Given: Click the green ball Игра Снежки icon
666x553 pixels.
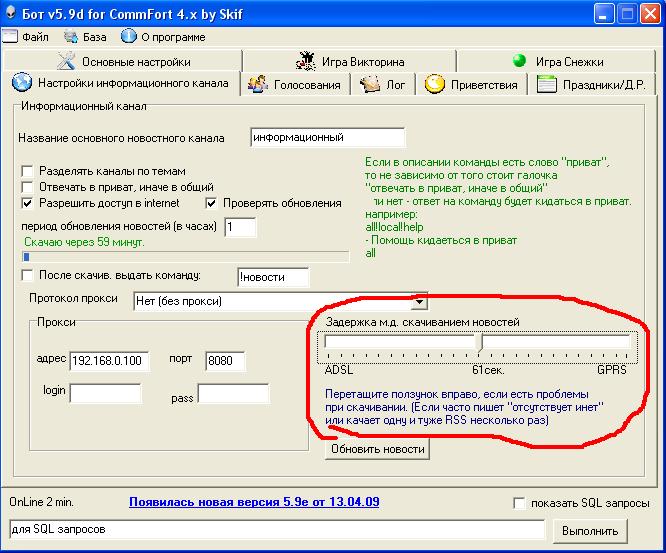Looking at the screenshot, I should pyautogui.click(x=519, y=61).
